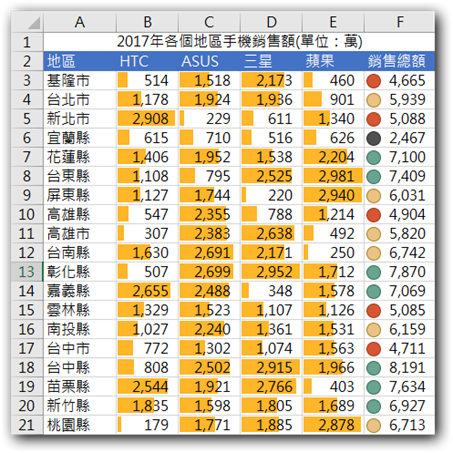Click the green circle icon beside 7,069
This screenshot has height=453, width=453.
pyautogui.click(x=374, y=291)
